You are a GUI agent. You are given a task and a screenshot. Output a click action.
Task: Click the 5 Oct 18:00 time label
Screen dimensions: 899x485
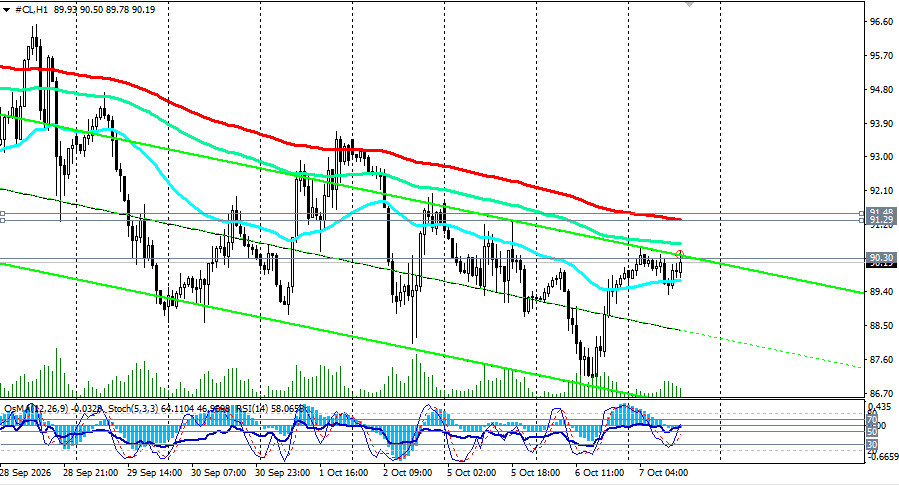(536, 473)
